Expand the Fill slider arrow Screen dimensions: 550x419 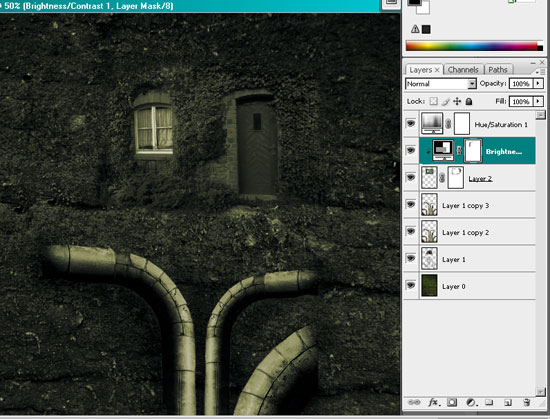[x=538, y=101]
